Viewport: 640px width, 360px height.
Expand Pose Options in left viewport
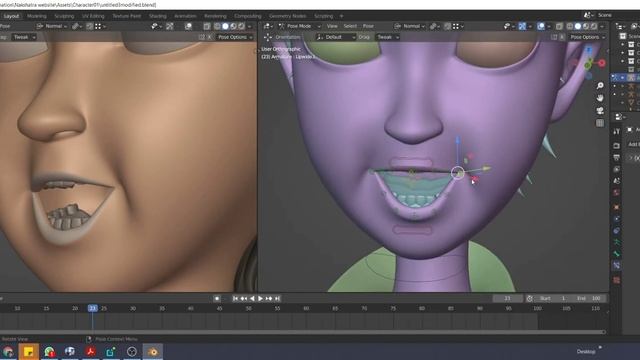pos(235,37)
